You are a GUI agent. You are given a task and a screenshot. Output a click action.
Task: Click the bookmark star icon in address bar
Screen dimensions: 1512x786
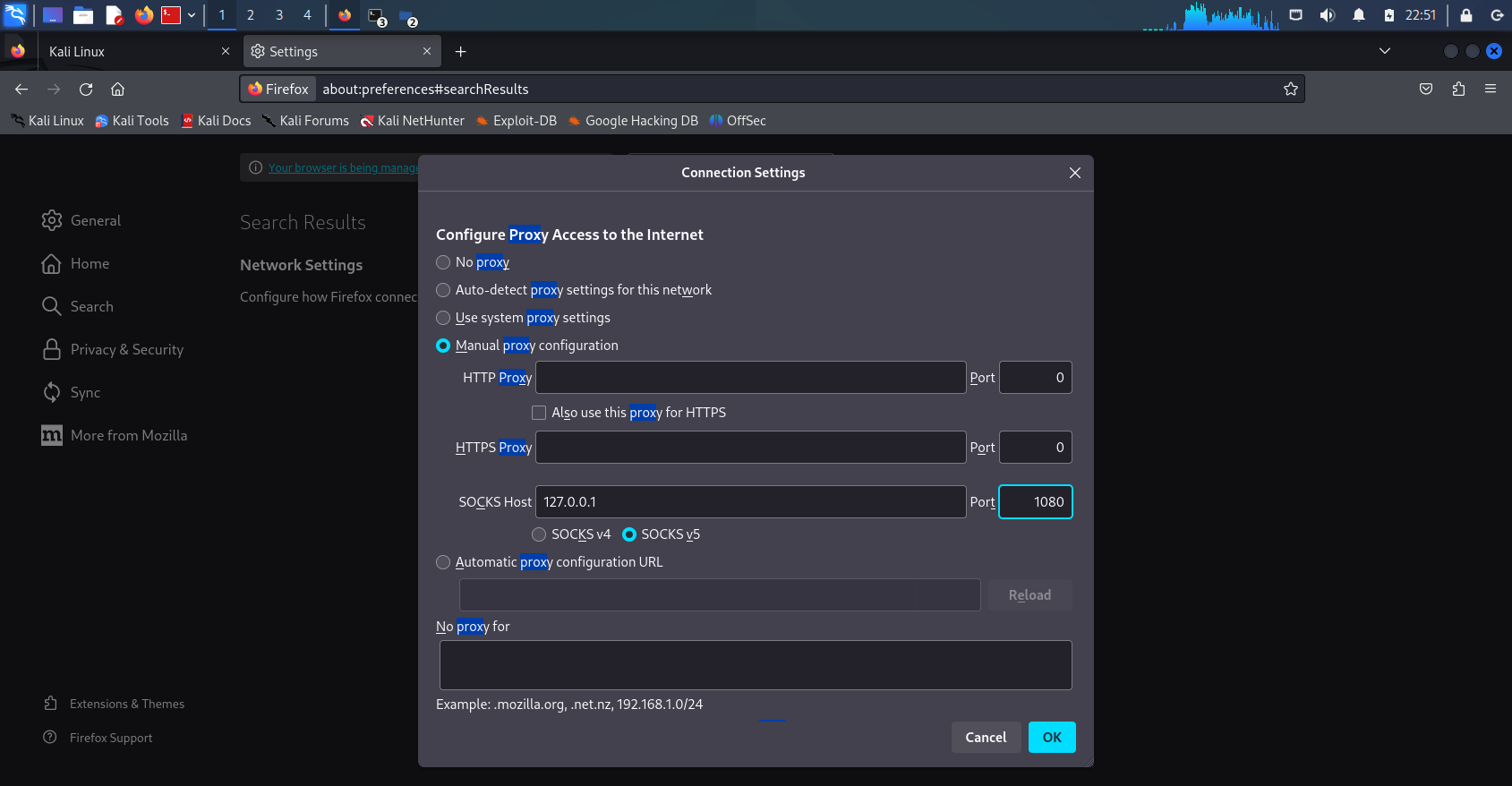click(1290, 89)
